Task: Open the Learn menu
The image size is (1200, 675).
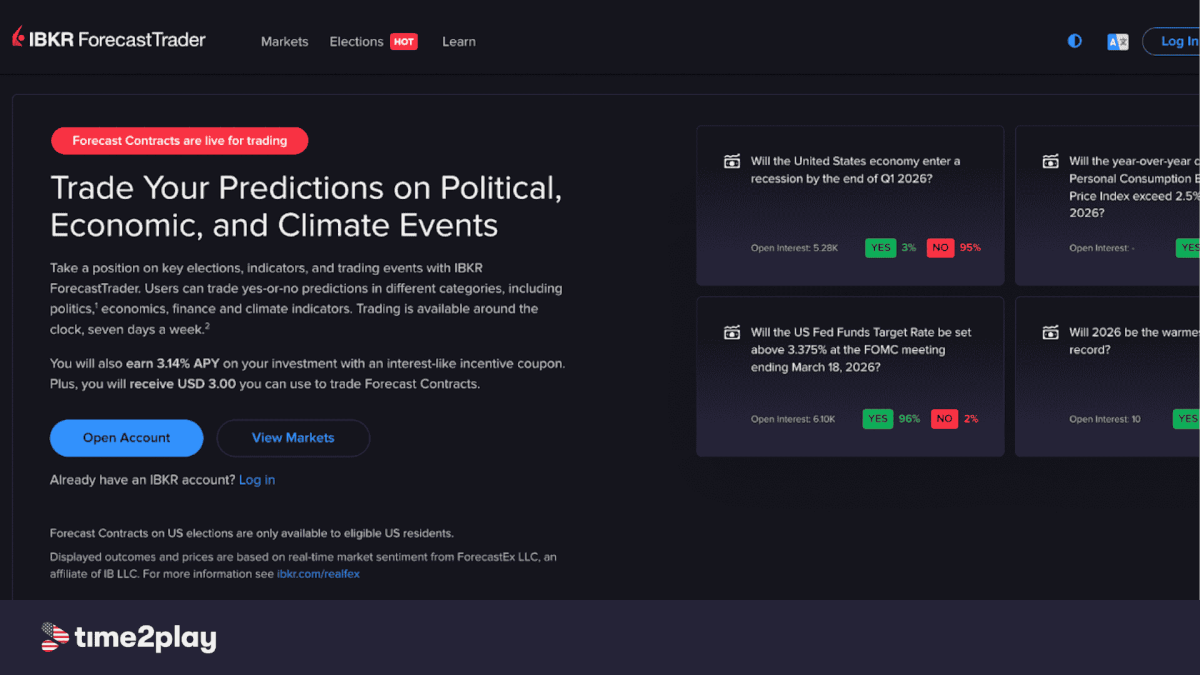Action: click(x=459, y=41)
